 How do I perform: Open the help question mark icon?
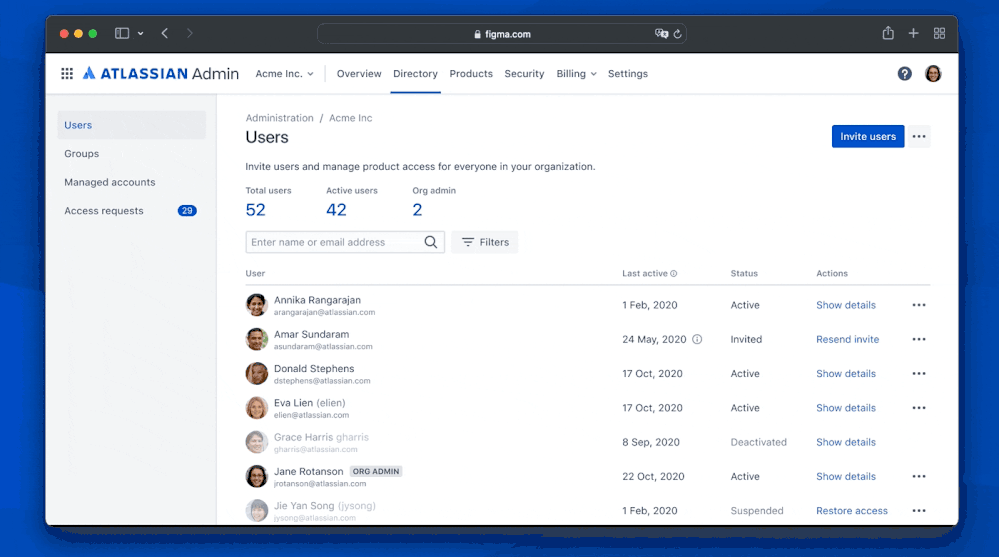pyautogui.click(x=904, y=73)
